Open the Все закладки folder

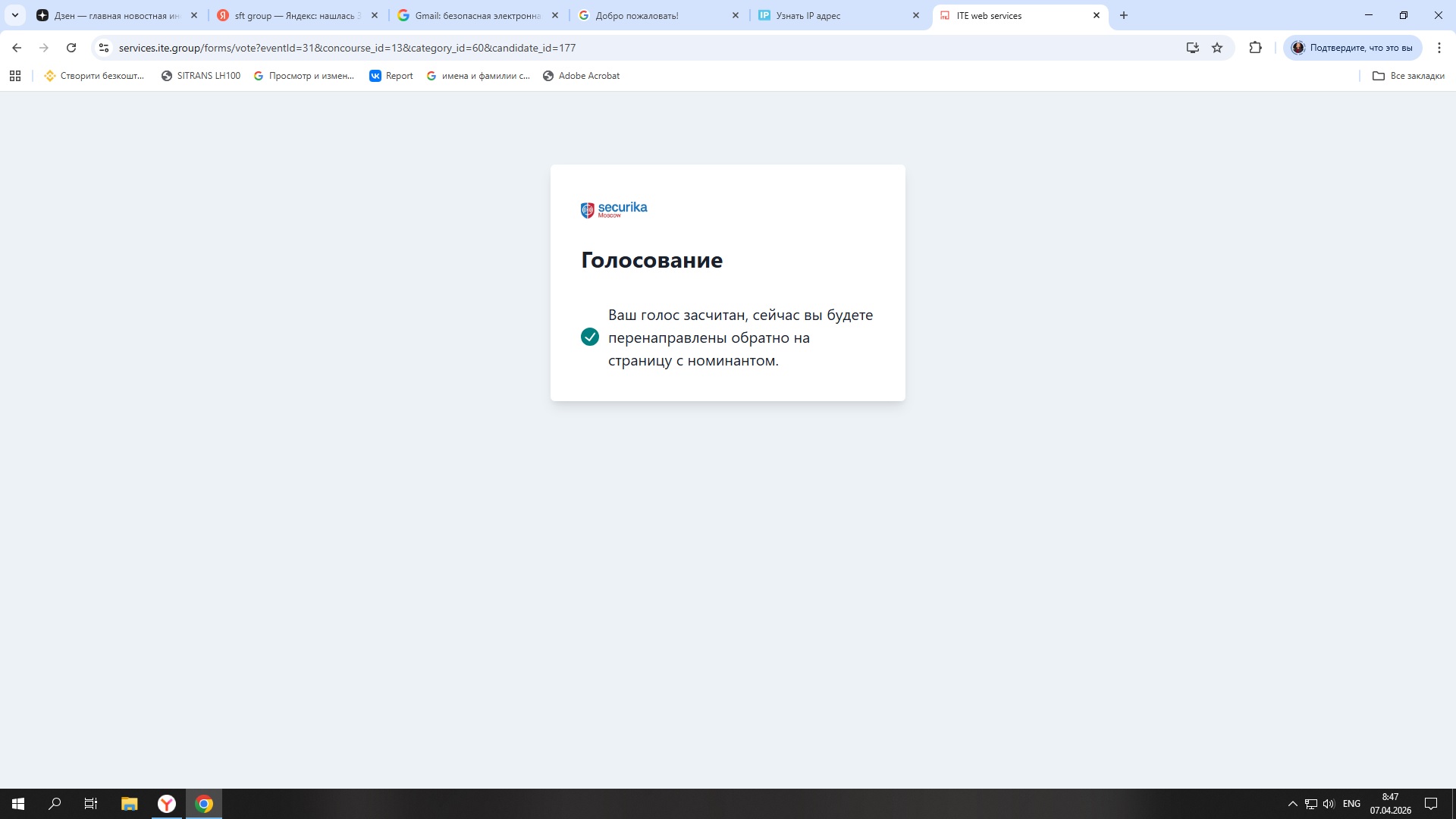click(x=1408, y=76)
